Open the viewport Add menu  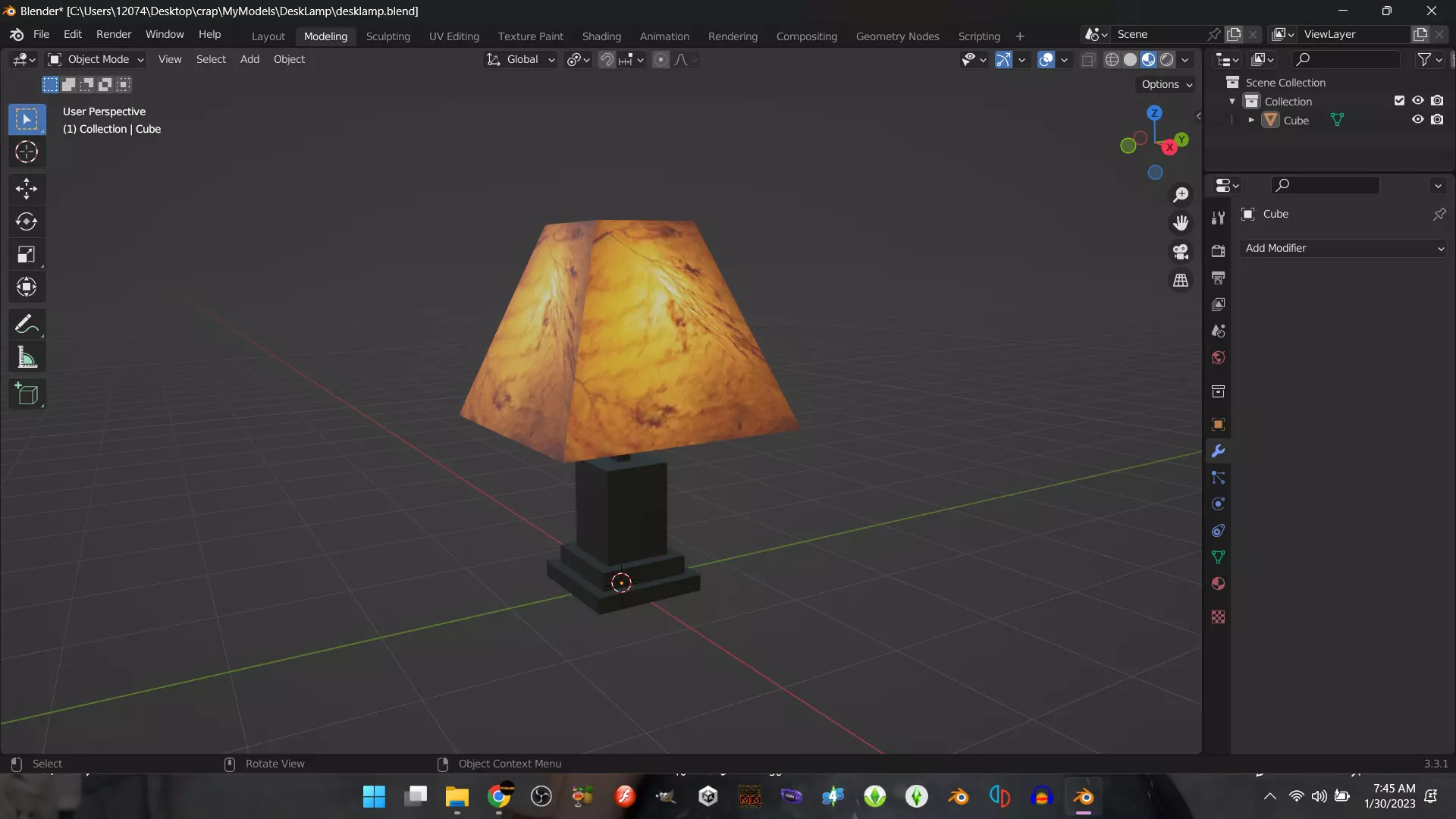[249, 60]
